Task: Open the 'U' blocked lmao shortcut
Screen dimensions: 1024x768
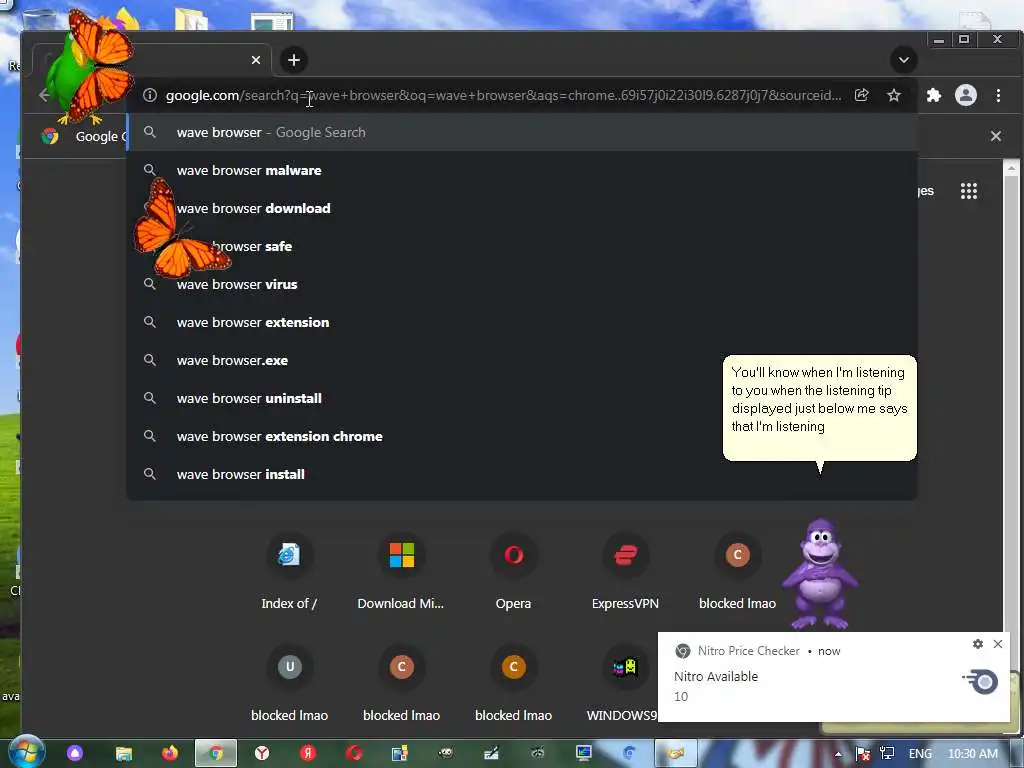Action: 289,684
